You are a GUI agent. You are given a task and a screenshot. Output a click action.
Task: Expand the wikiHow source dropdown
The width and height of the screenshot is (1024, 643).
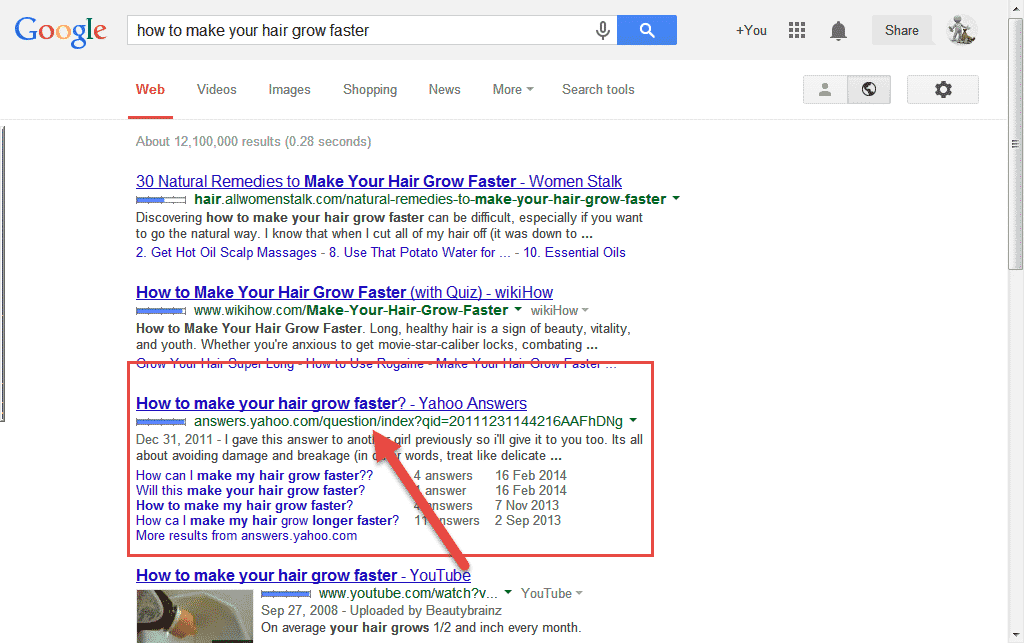click(560, 311)
